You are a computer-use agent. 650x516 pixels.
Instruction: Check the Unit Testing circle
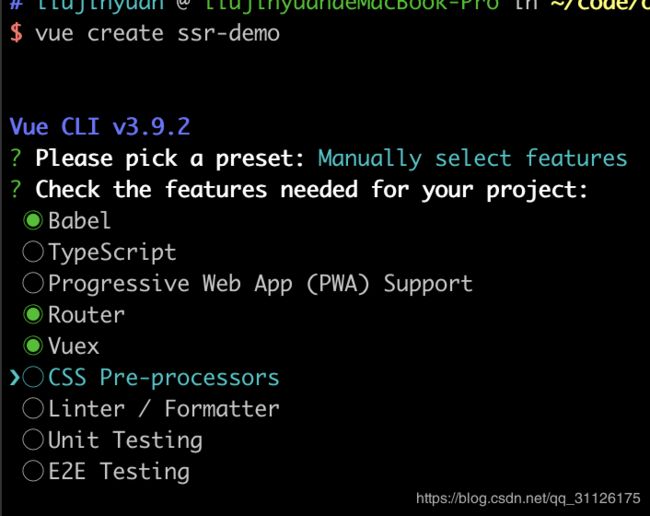(x=33, y=440)
